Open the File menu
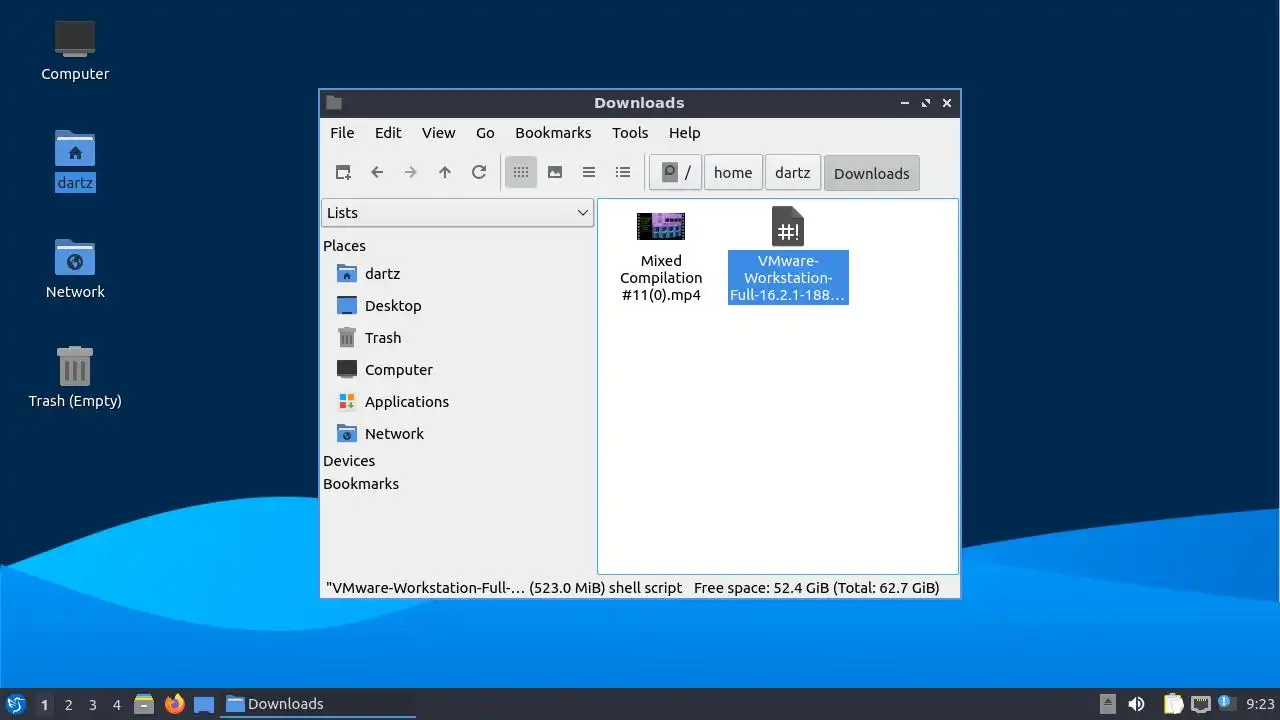The image size is (1280, 720). (342, 132)
